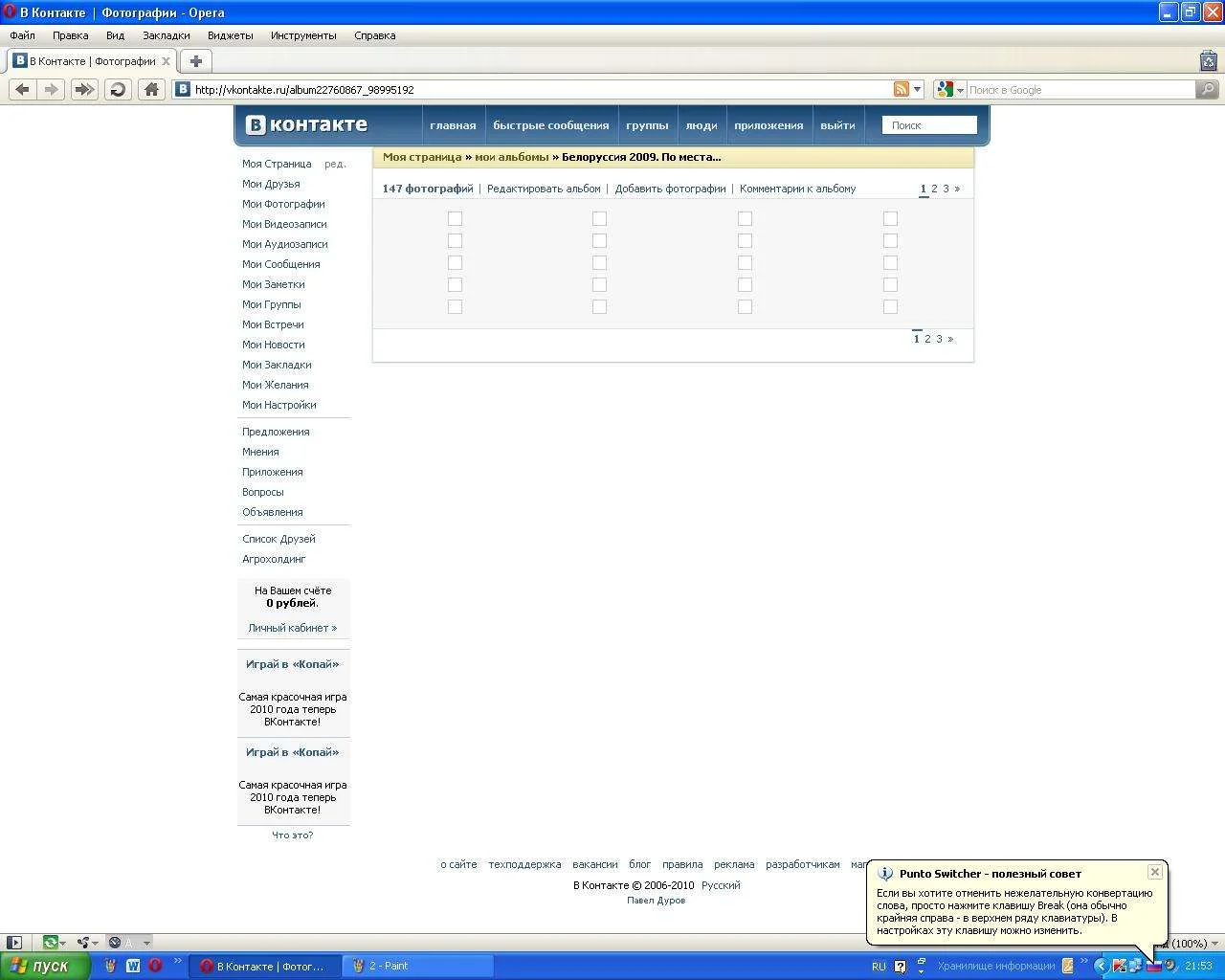Open the Opera Unite dropdown arrow
Image resolution: width=1225 pixels, height=980 pixels.
96,943
